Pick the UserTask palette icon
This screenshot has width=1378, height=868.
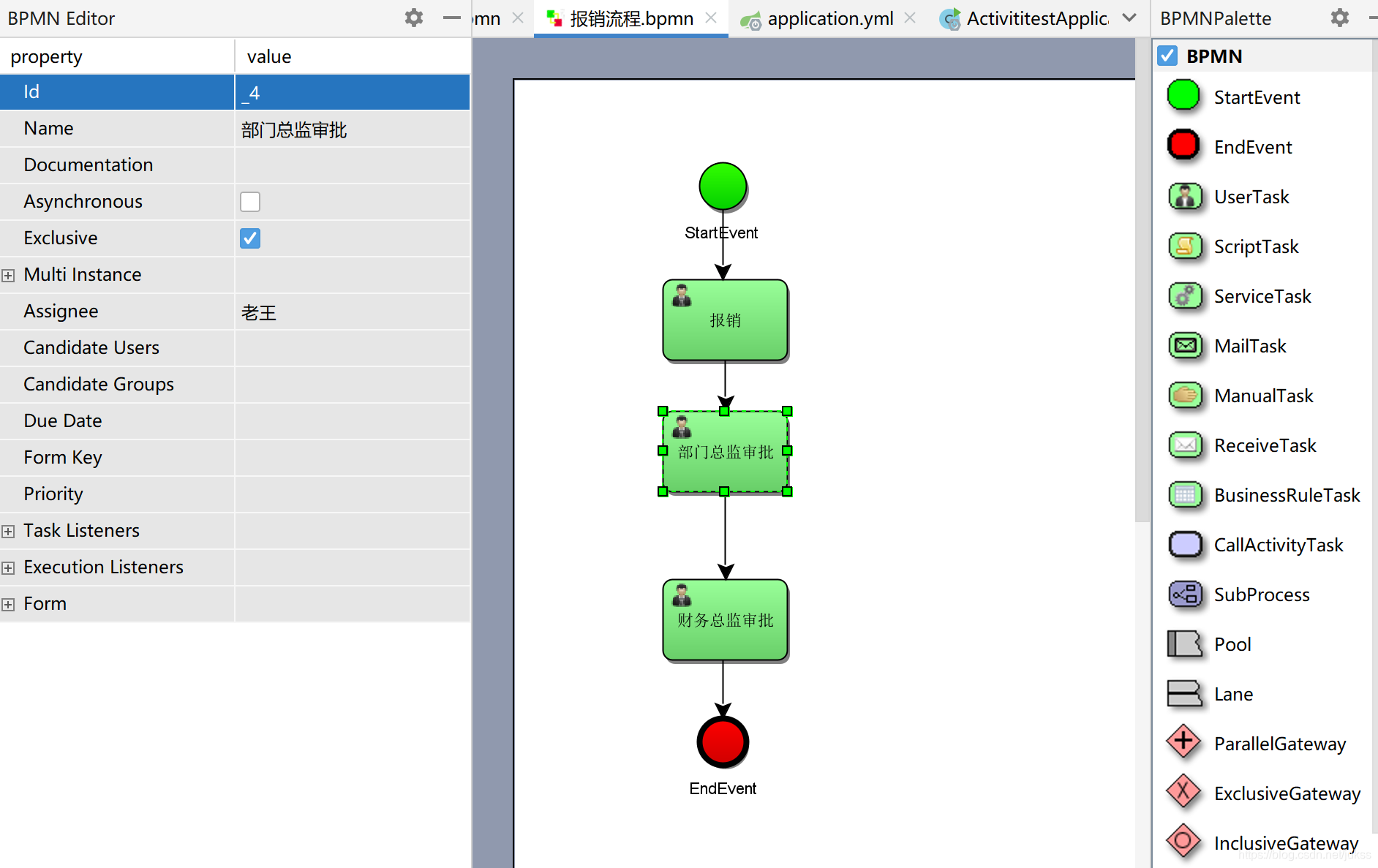pos(1185,197)
